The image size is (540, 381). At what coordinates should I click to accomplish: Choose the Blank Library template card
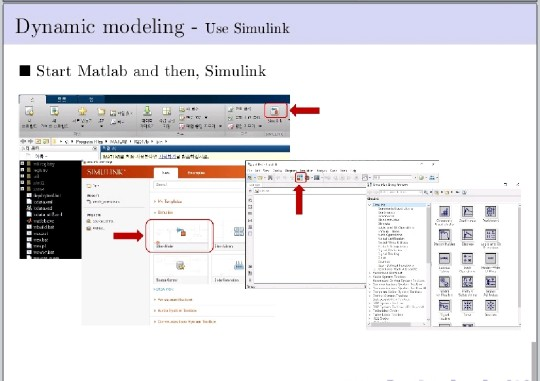228,236
